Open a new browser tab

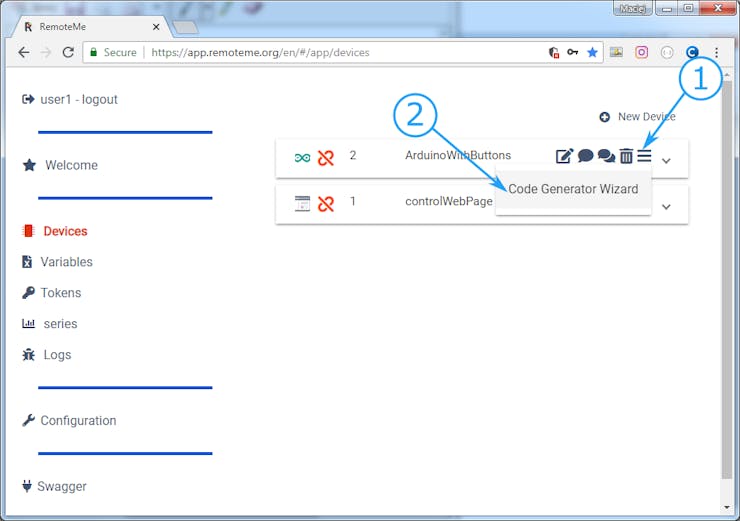(x=186, y=28)
